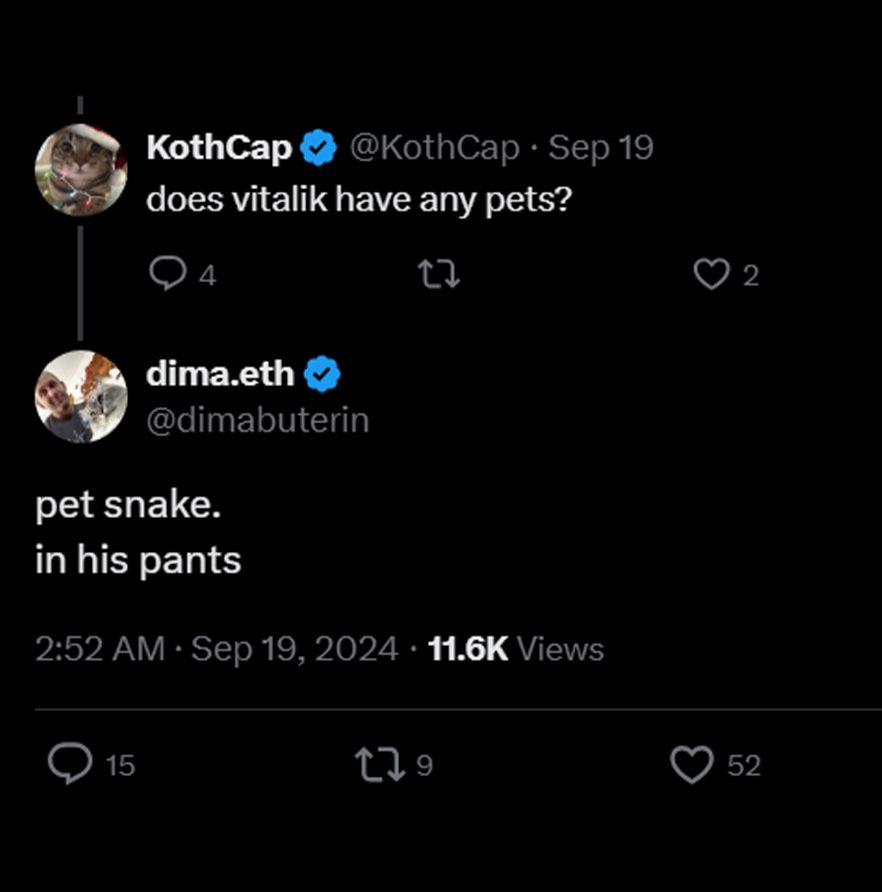Open the KothCap display name link
The width and height of the screenshot is (882, 892).
[x=219, y=148]
